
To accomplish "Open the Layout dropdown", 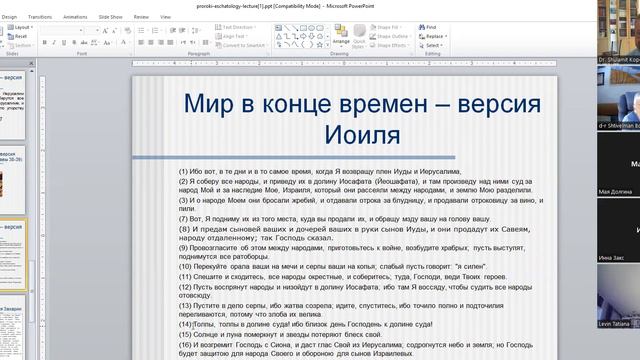I will coord(20,27).
